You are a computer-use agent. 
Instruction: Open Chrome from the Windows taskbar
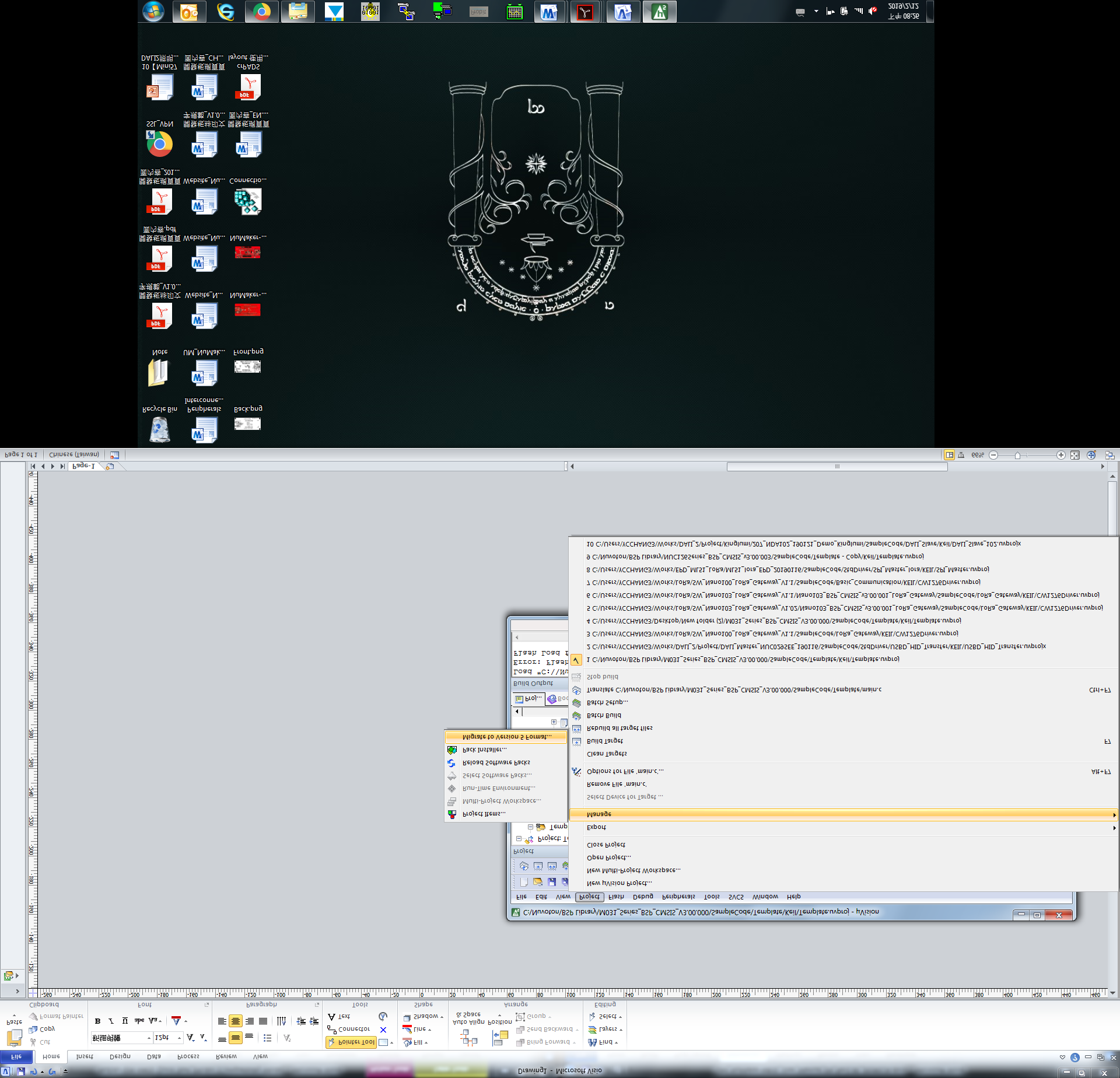pyautogui.click(x=261, y=12)
